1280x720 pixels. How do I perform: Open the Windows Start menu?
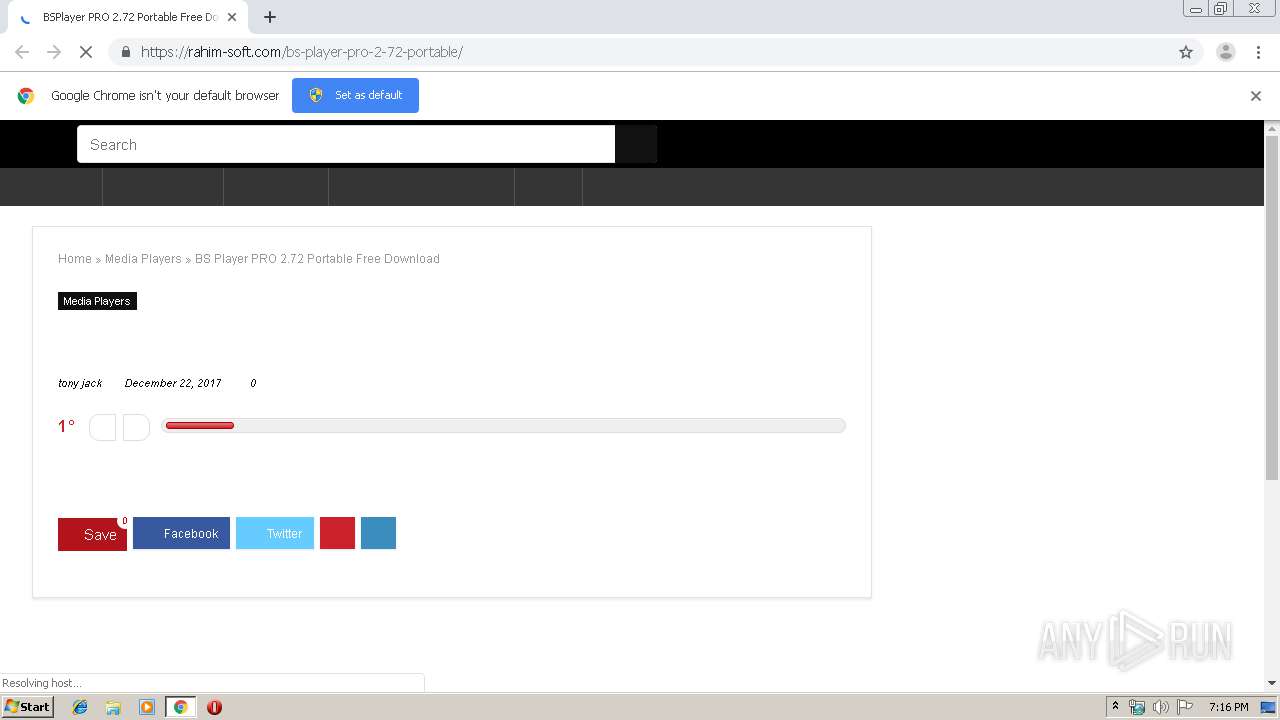28,706
